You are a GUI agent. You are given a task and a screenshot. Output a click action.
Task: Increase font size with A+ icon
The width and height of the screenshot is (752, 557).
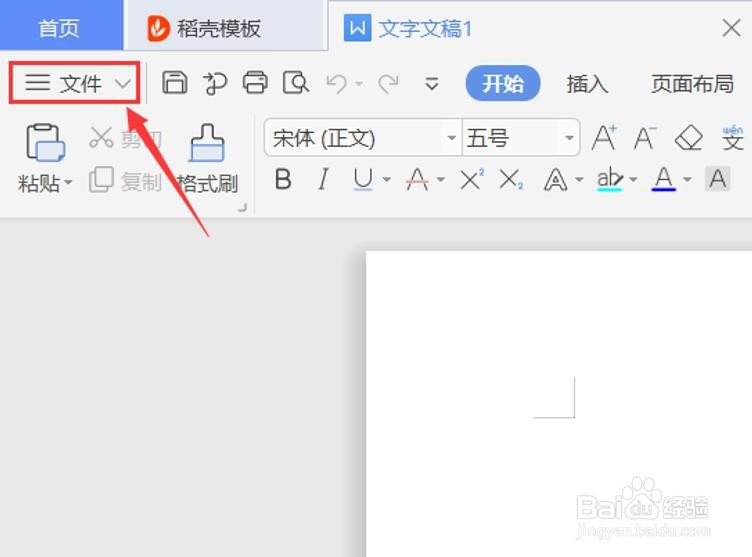(604, 138)
